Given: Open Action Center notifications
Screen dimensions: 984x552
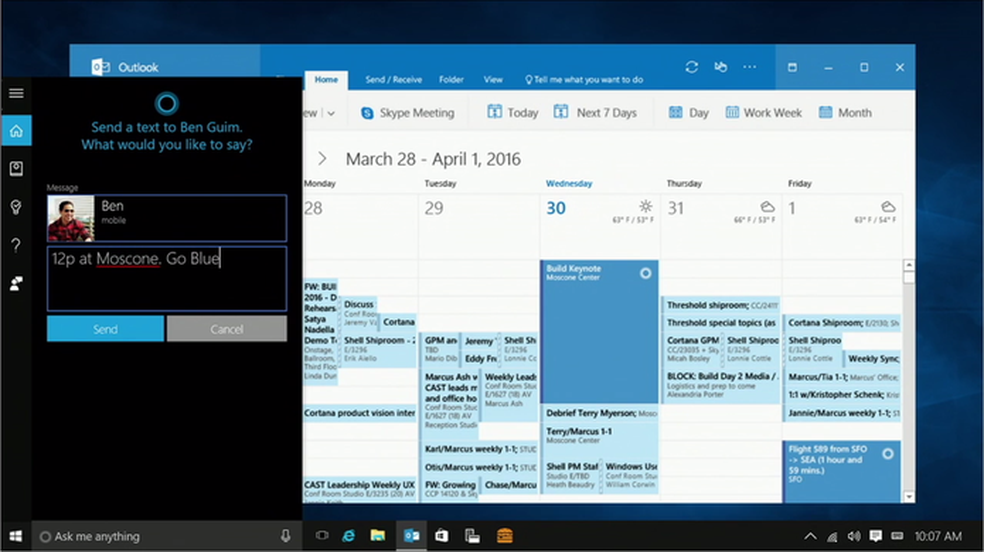Looking at the screenshot, I should pyautogui.click(x=875, y=536).
